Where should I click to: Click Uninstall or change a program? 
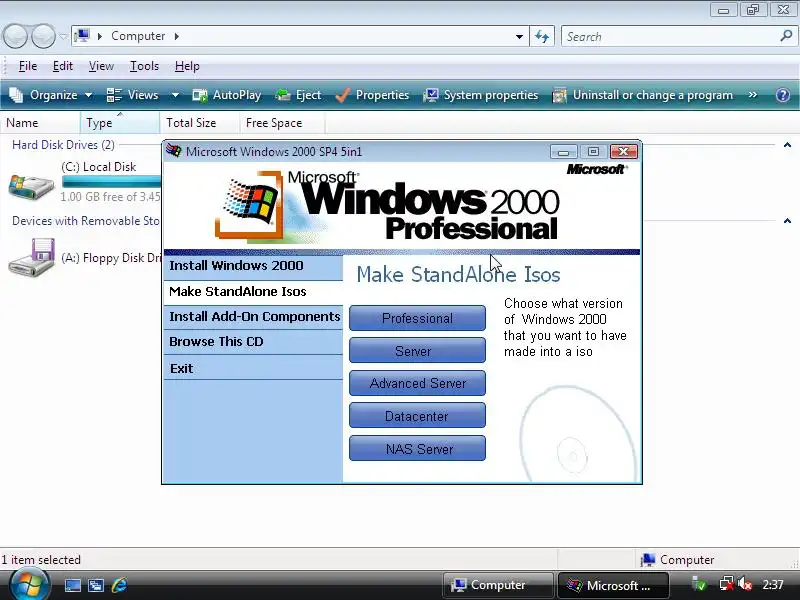(643, 95)
